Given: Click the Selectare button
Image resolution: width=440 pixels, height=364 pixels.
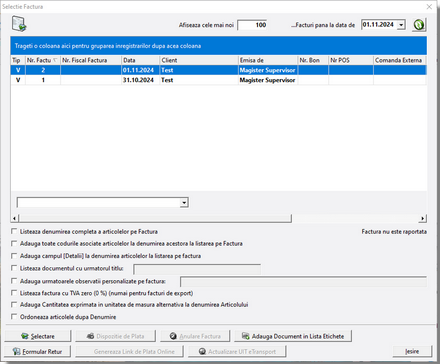Looking at the screenshot, I should coord(38,336).
